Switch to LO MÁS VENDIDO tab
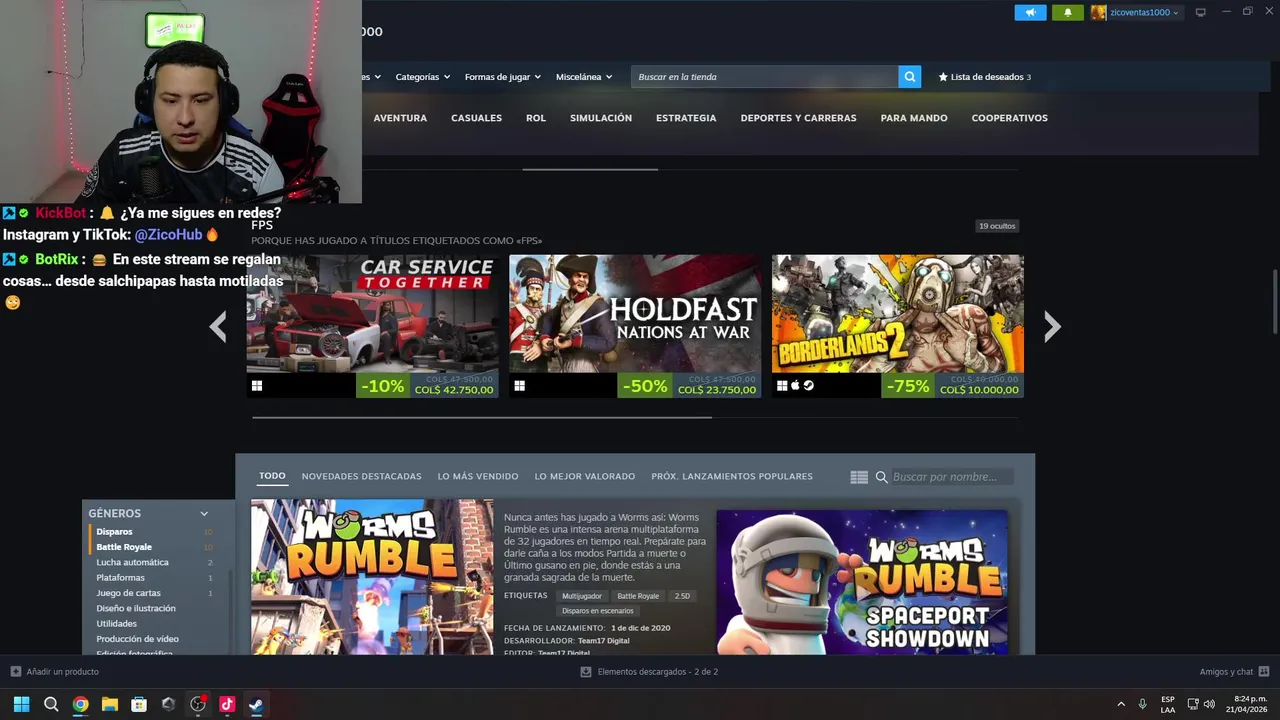 [x=478, y=477]
